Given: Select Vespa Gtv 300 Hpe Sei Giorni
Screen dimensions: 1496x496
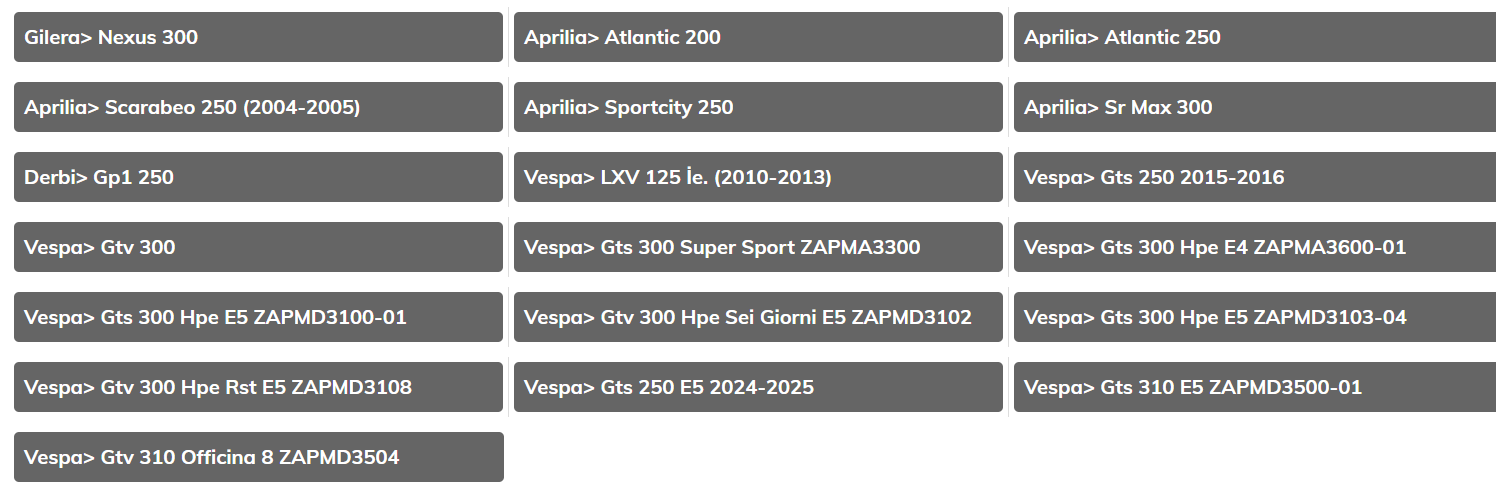Looking at the screenshot, I should coord(758,317).
